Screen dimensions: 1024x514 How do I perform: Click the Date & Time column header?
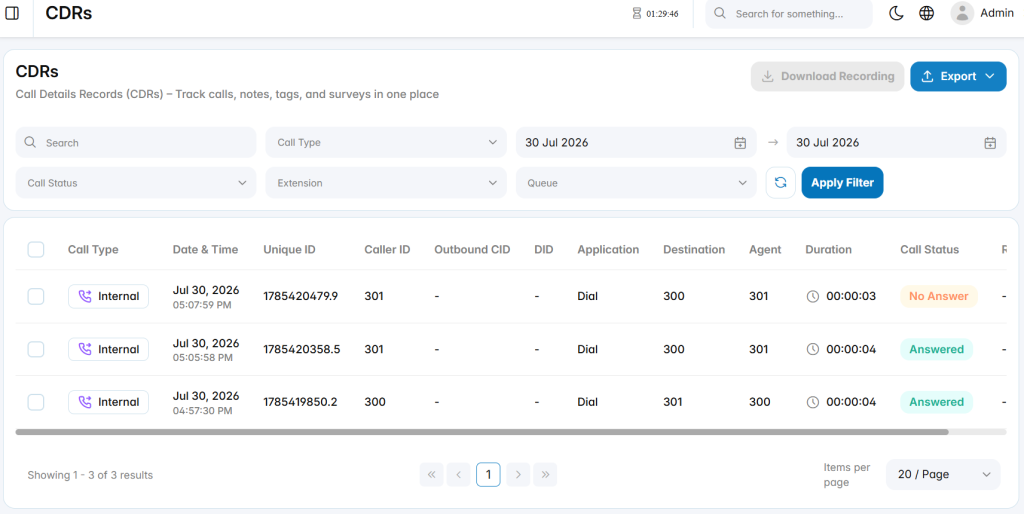(205, 249)
